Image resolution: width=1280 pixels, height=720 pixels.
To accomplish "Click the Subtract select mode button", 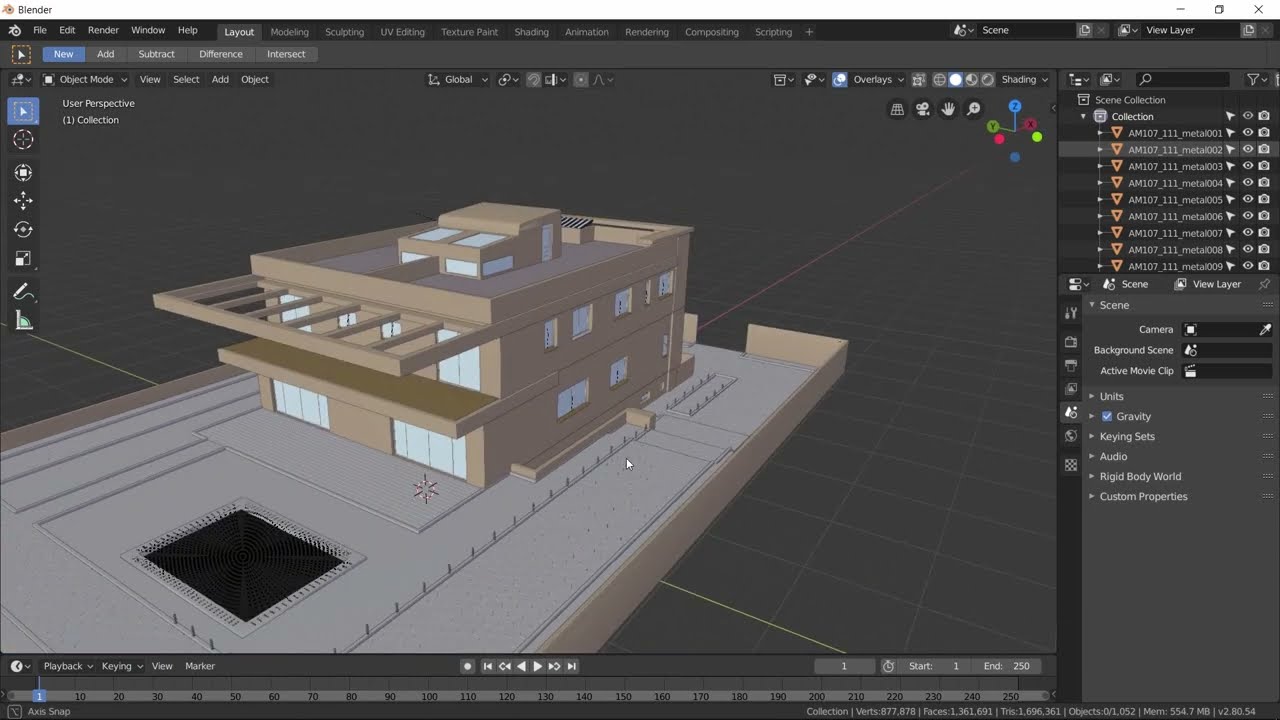I will pos(156,54).
